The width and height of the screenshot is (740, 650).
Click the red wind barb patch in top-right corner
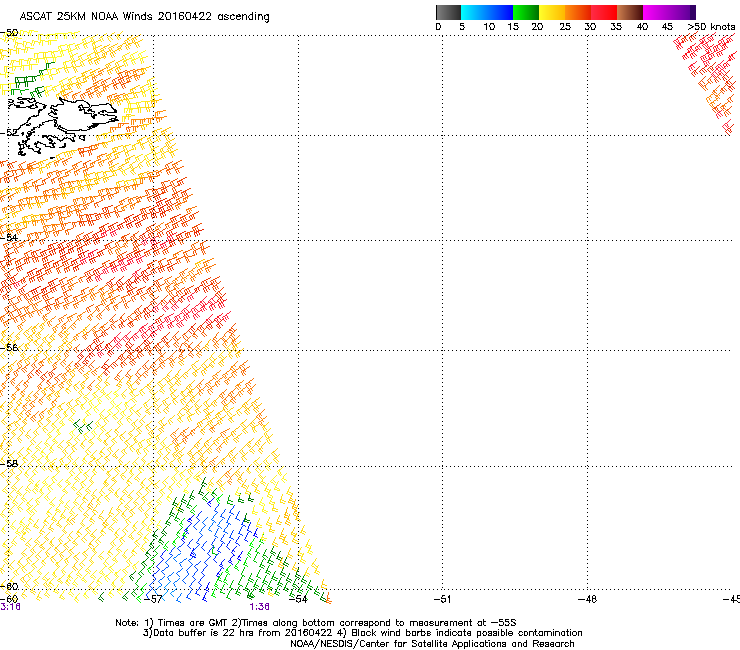pos(708,83)
